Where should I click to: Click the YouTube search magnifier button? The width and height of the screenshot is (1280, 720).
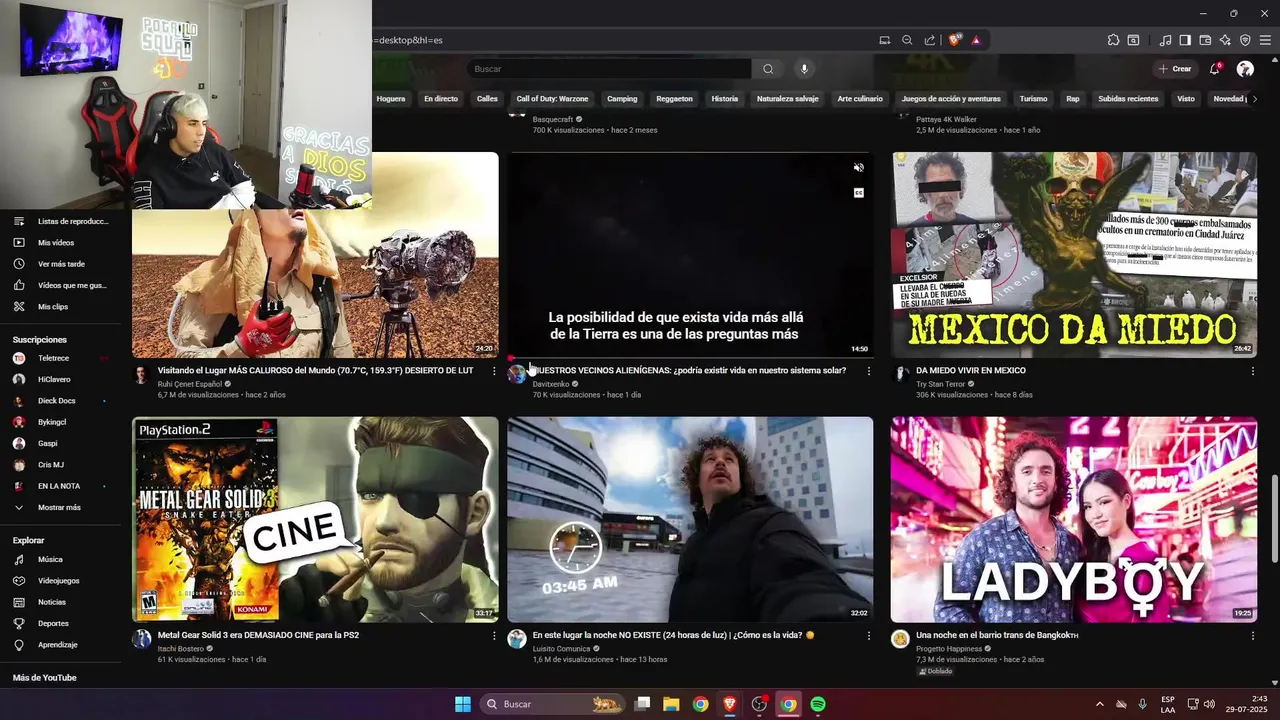tap(768, 69)
